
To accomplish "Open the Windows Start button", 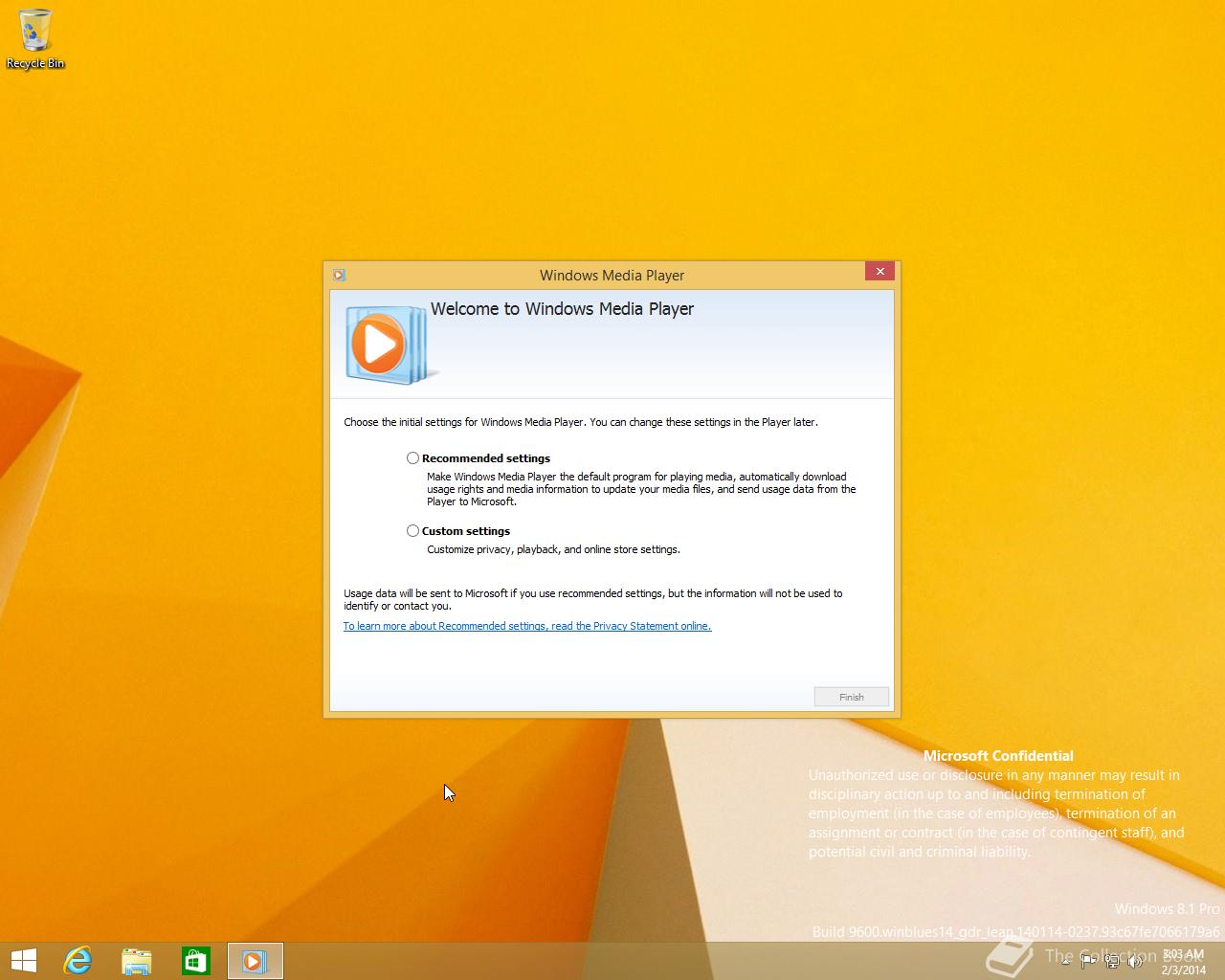I will [24, 961].
